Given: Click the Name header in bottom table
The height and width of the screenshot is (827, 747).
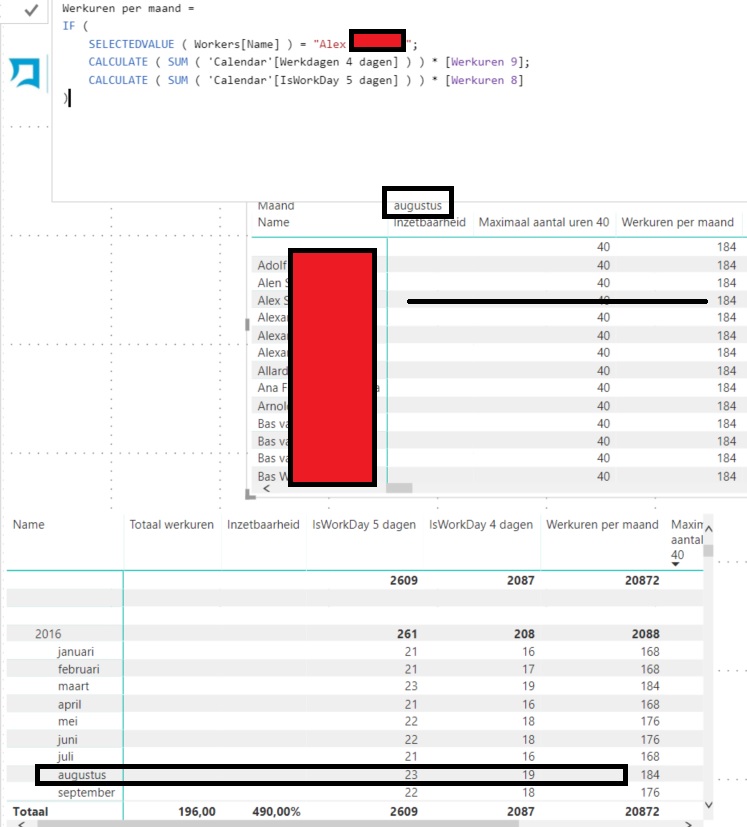Looking at the screenshot, I should [28, 524].
